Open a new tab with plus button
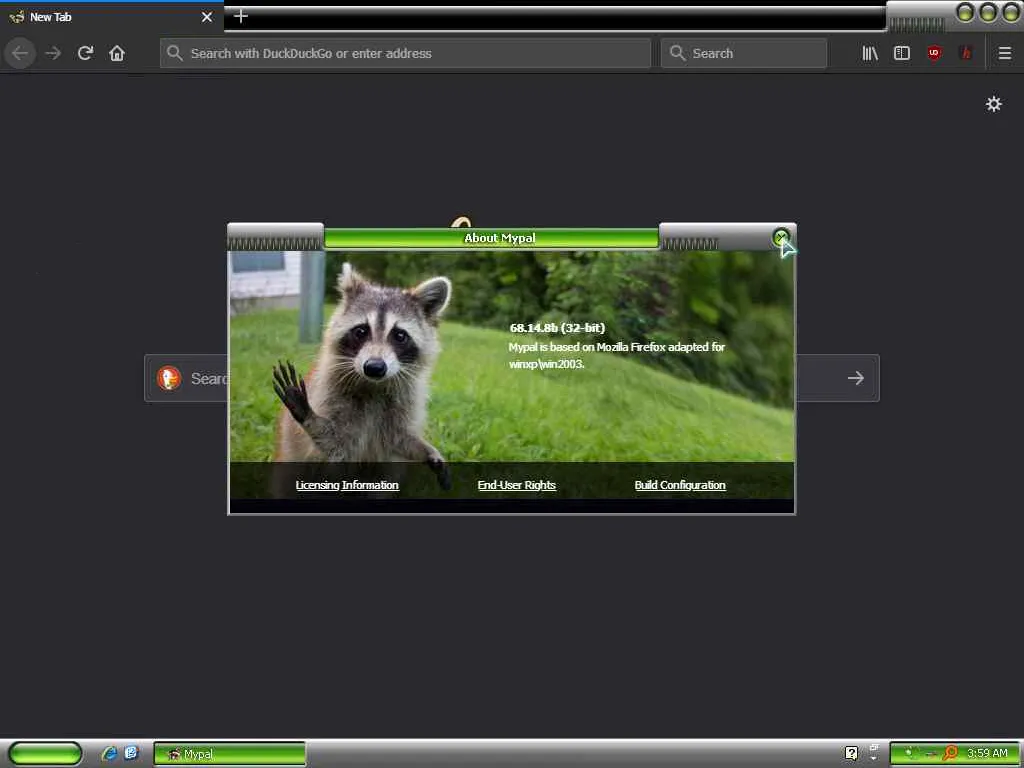 click(240, 16)
